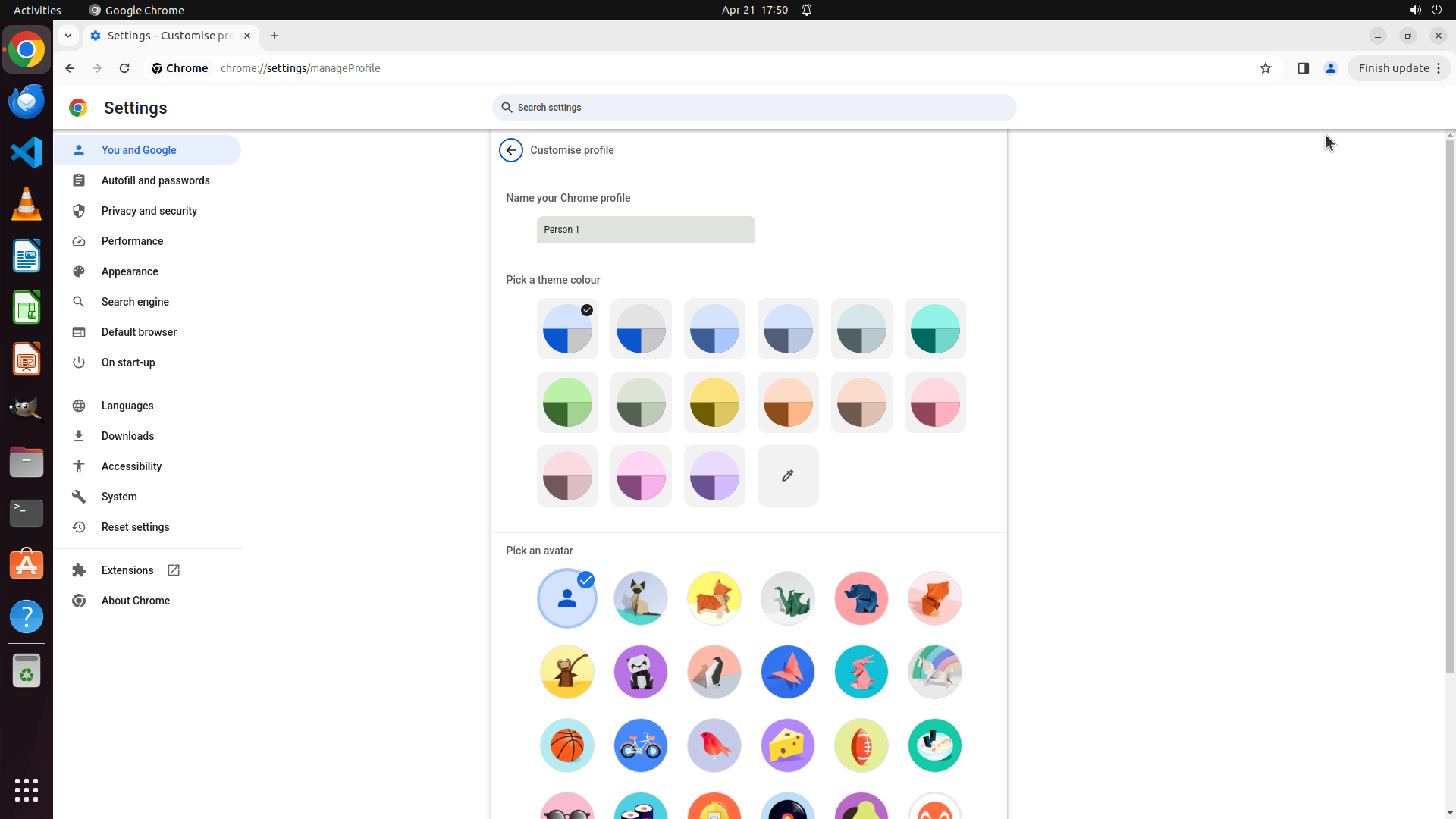Open a new tab with plus button
The image size is (1456, 819).
(x=275, y=36)
